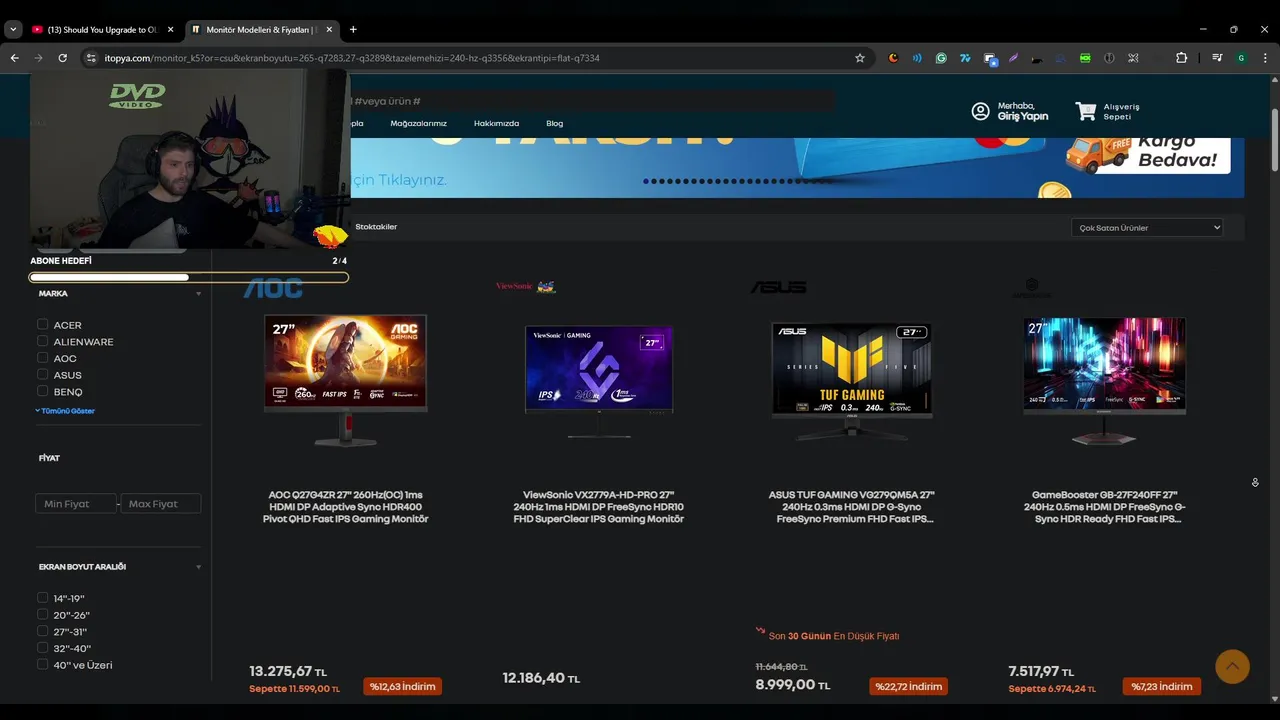
Task: Click the green box extension icon
Action: 1085,58
